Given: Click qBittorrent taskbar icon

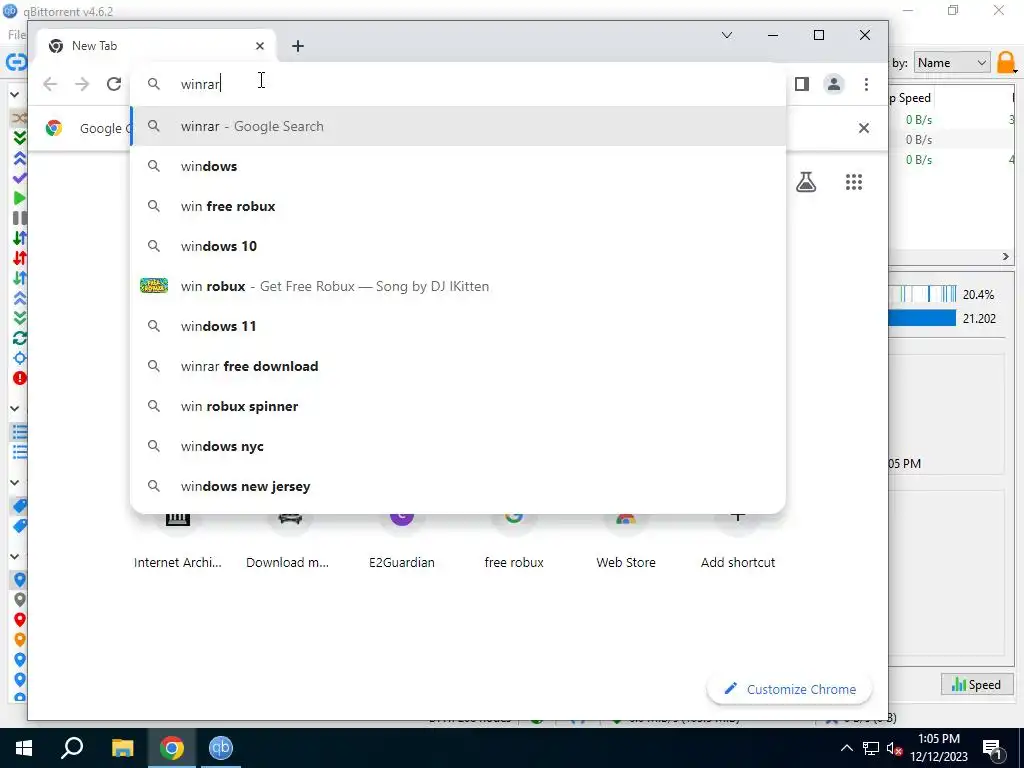Looking at the screenshot, I should (221, 748).
